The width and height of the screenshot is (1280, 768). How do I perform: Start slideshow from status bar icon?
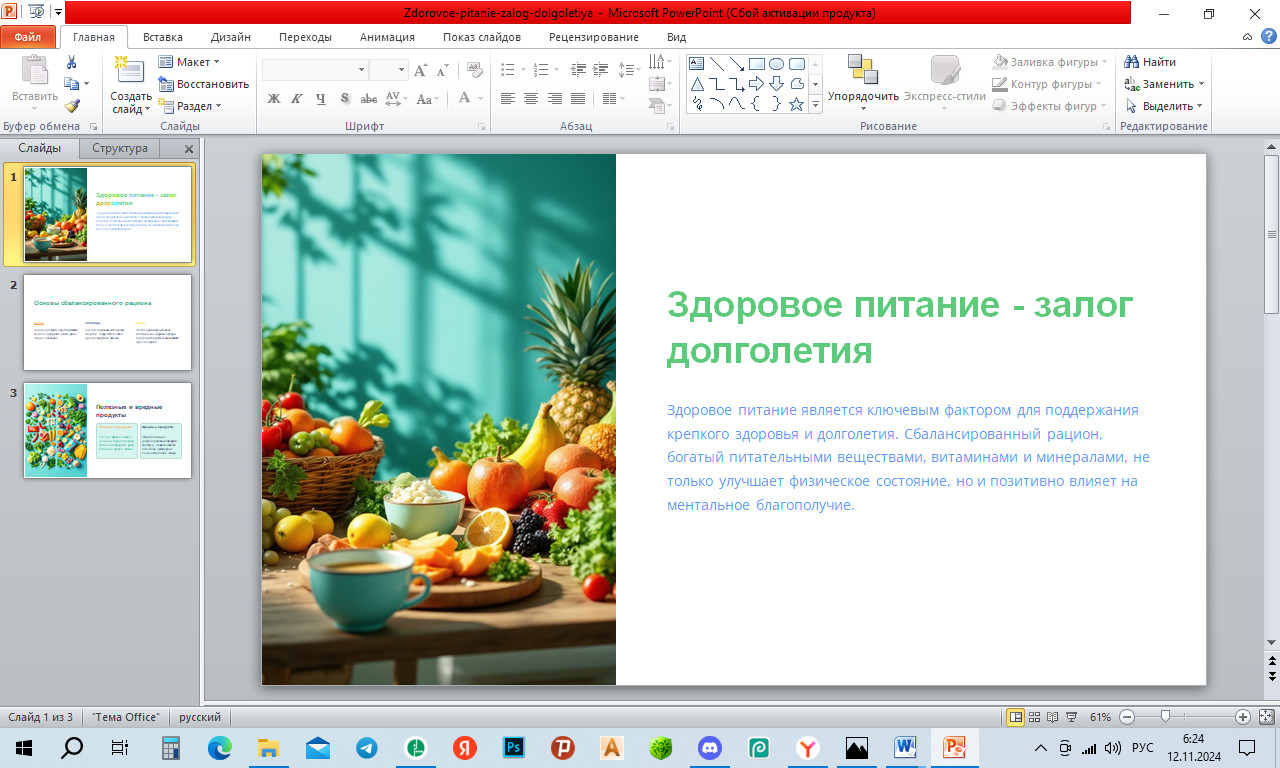(x=1072, y=717)
